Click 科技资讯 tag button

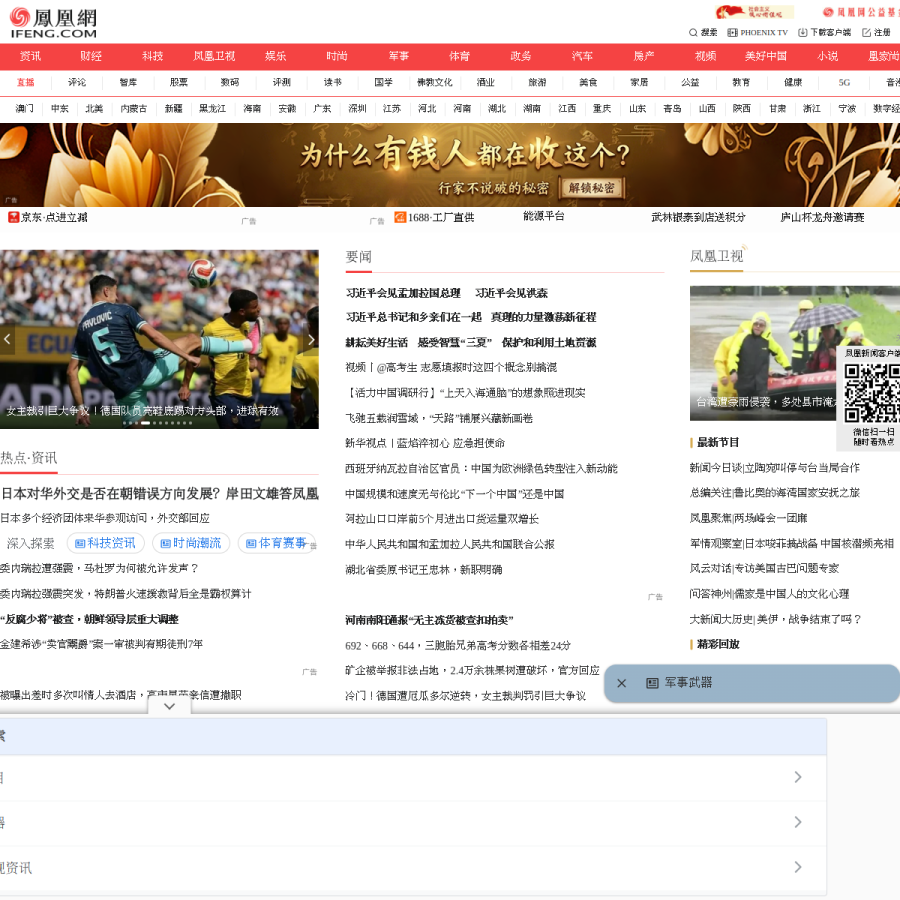coord(105,543)
